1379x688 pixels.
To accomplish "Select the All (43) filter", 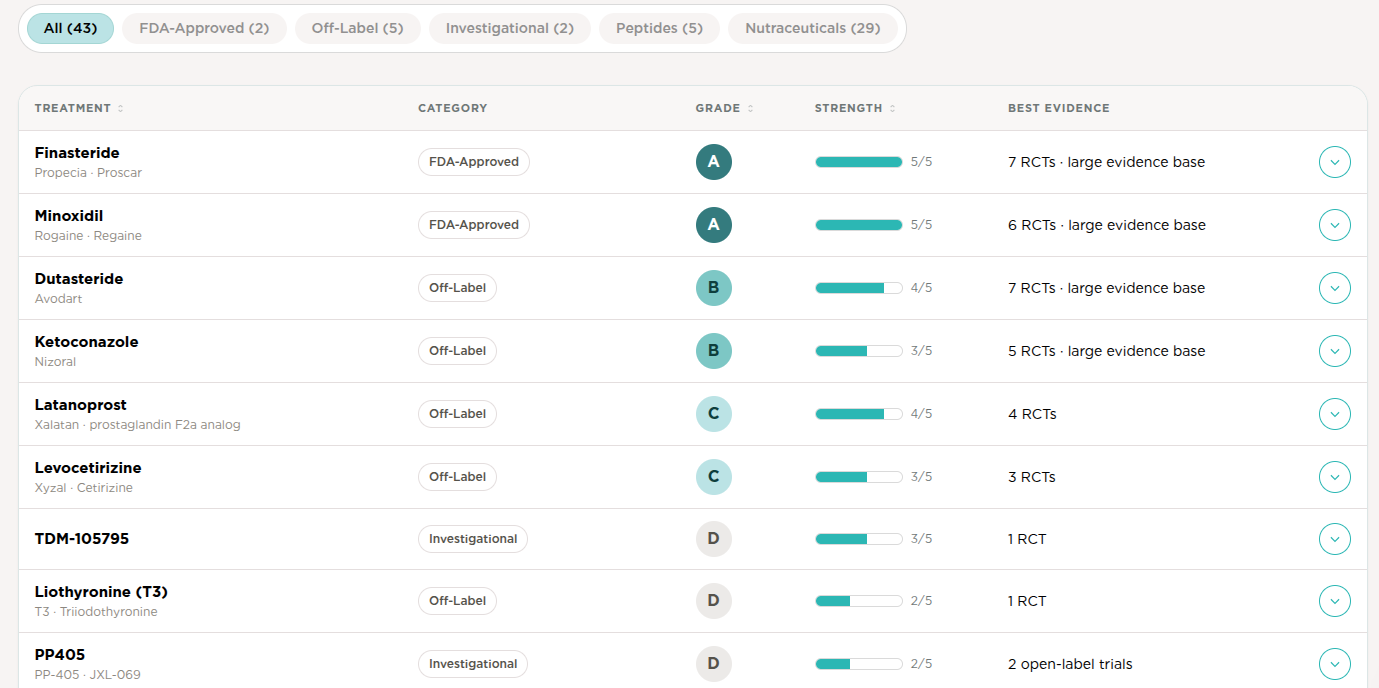I will coord(70,28).
